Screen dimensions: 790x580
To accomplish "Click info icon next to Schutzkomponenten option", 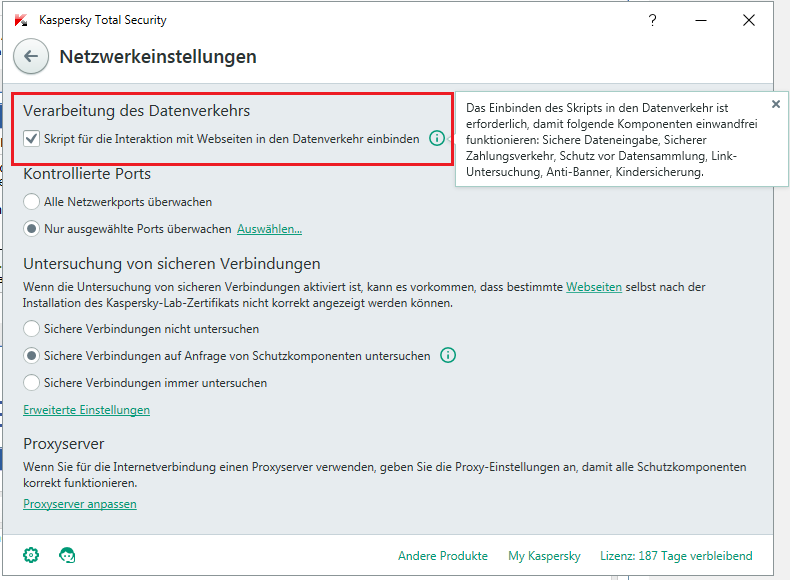I will tap(448, 355).
